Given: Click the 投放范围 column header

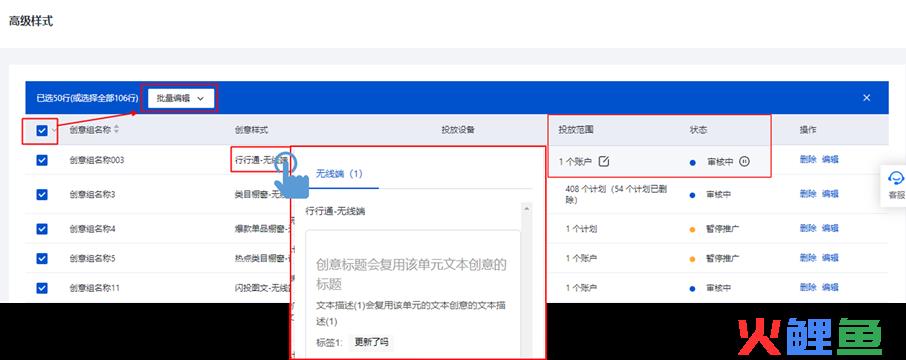Looking at the screenshot, I should point(575,130).
